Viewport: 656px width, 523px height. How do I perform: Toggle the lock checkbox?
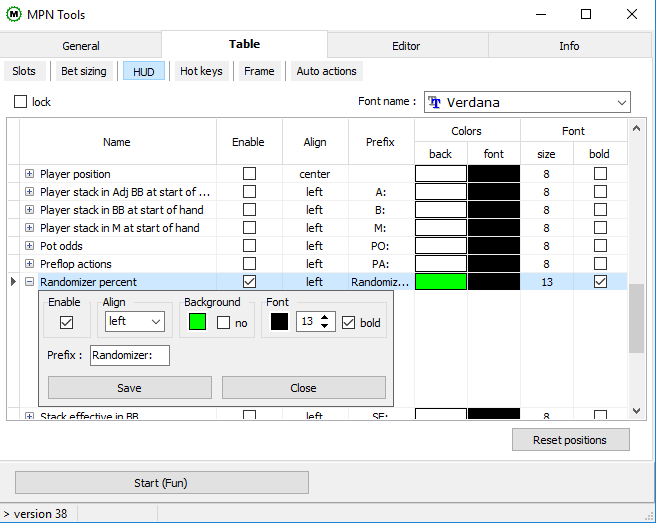(x=20, y=102)
